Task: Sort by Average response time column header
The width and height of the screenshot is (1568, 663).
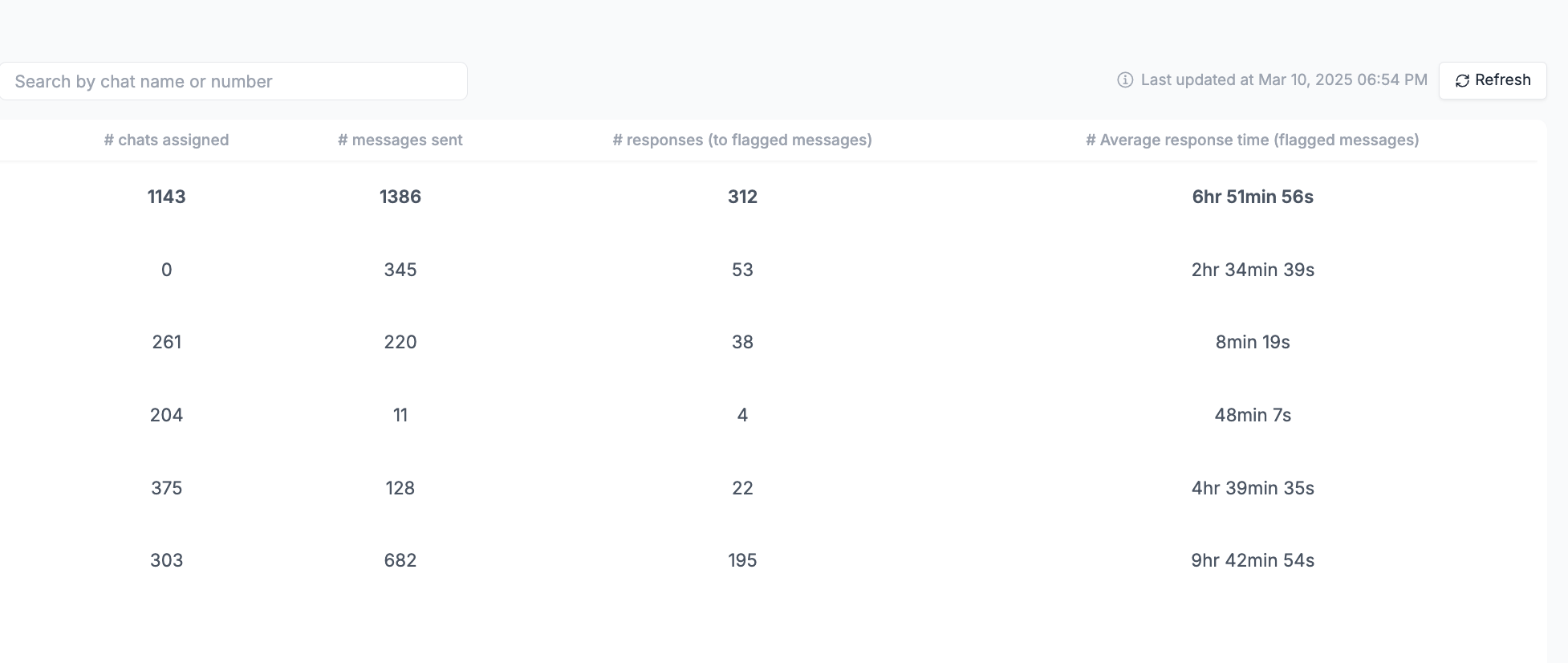Action: [1252, 140]
